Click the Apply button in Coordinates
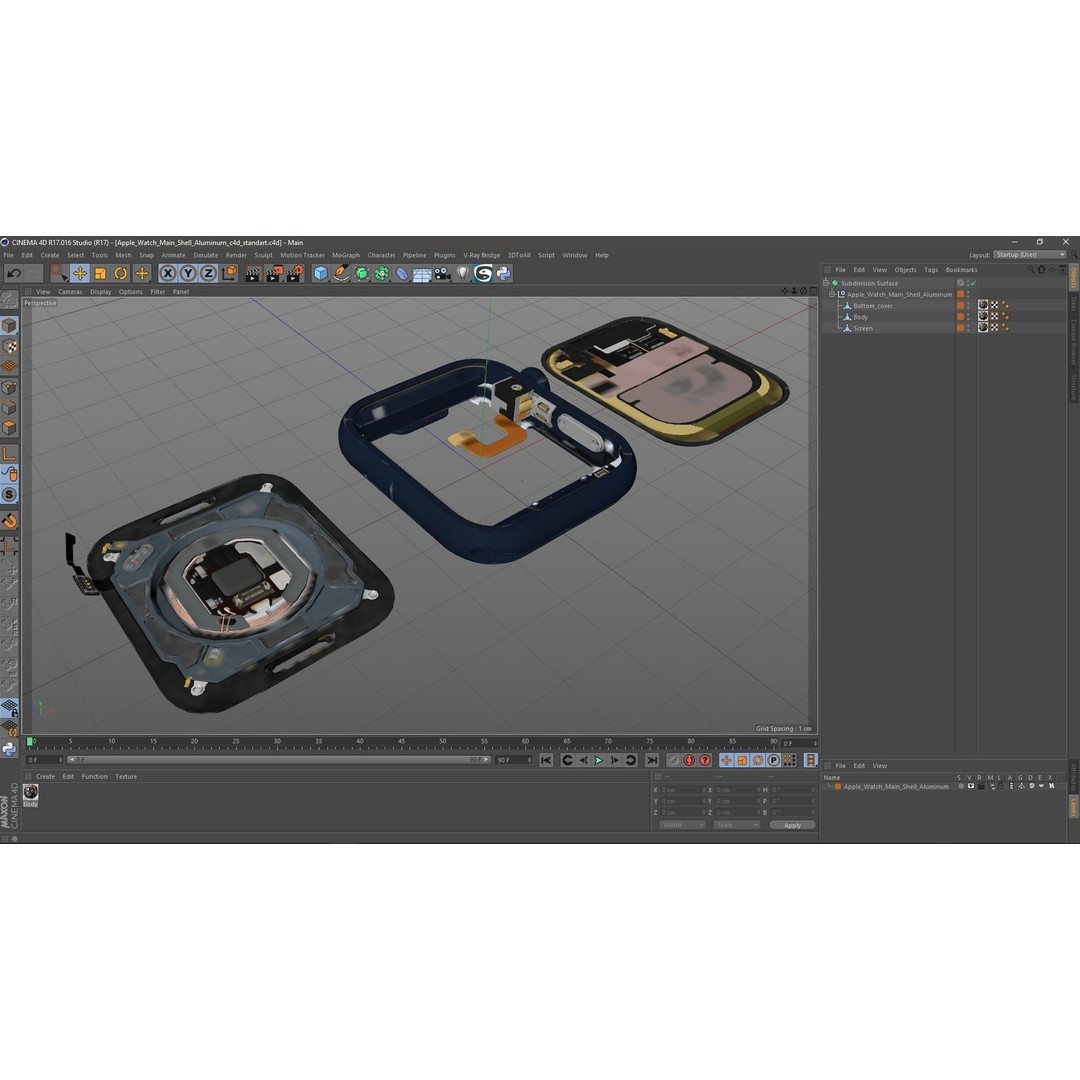The width and height of the screenshot is (1080, 1080). (x=792, y=825)
